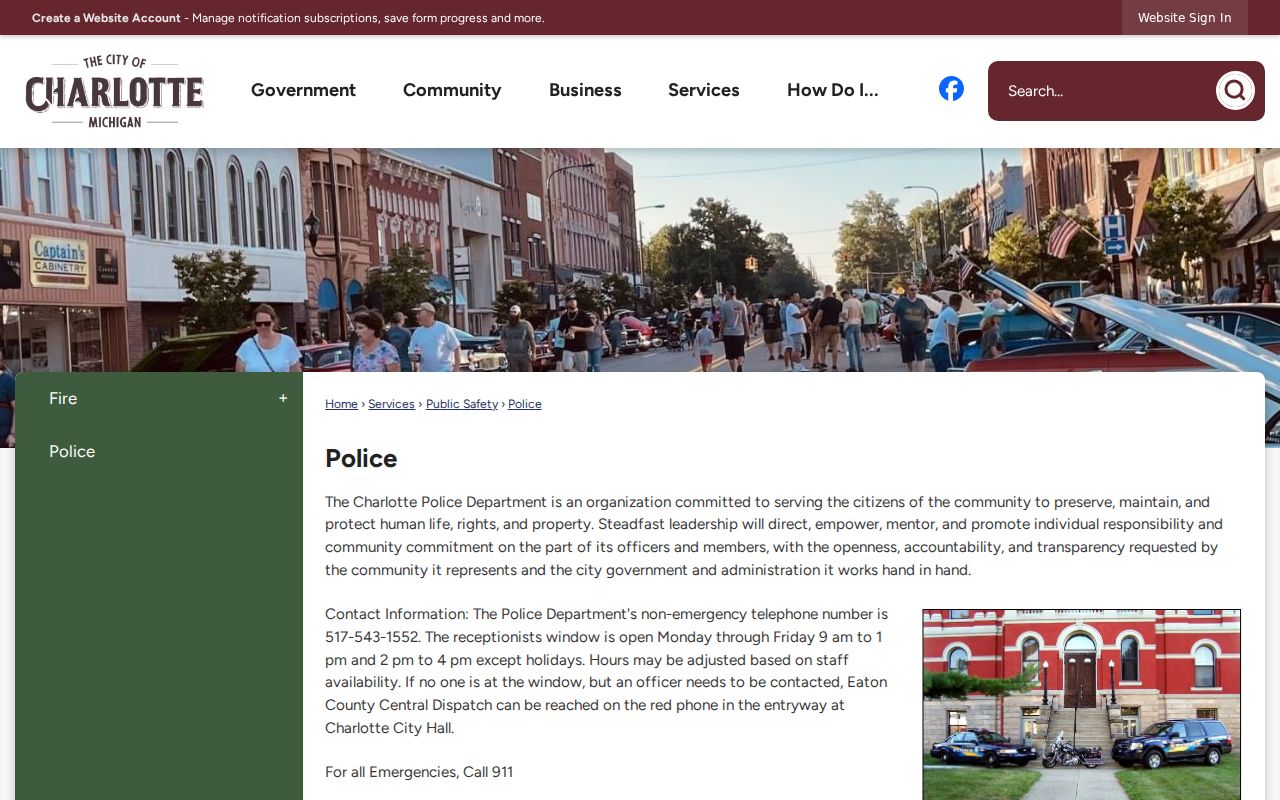The height and width of the screenshot is (800, 1280).
Task: Click the Police page heading
Action: click(361, 458)
